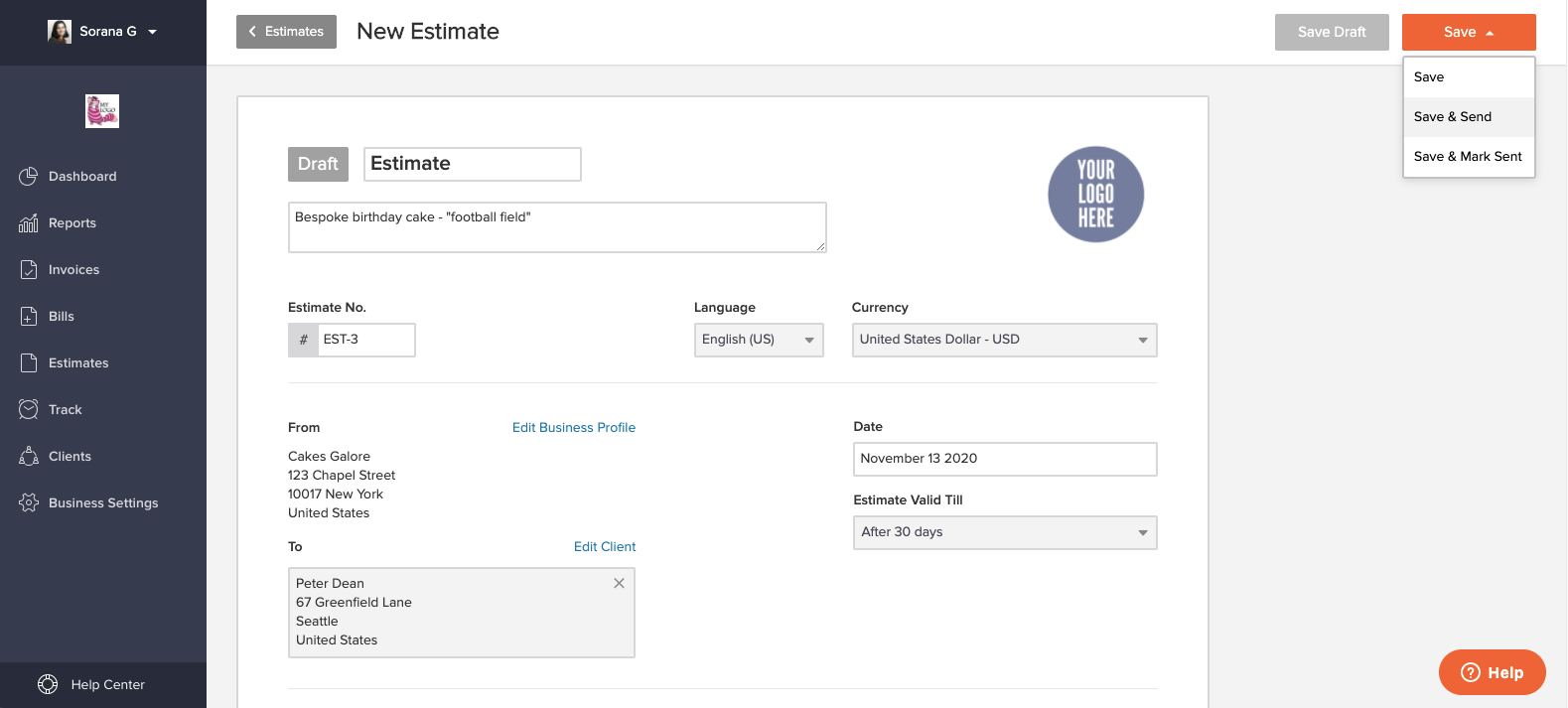This screenshot has width=1568, height=708.
Task: Open the Edit Business Profile link
Action: coord(574,428)
